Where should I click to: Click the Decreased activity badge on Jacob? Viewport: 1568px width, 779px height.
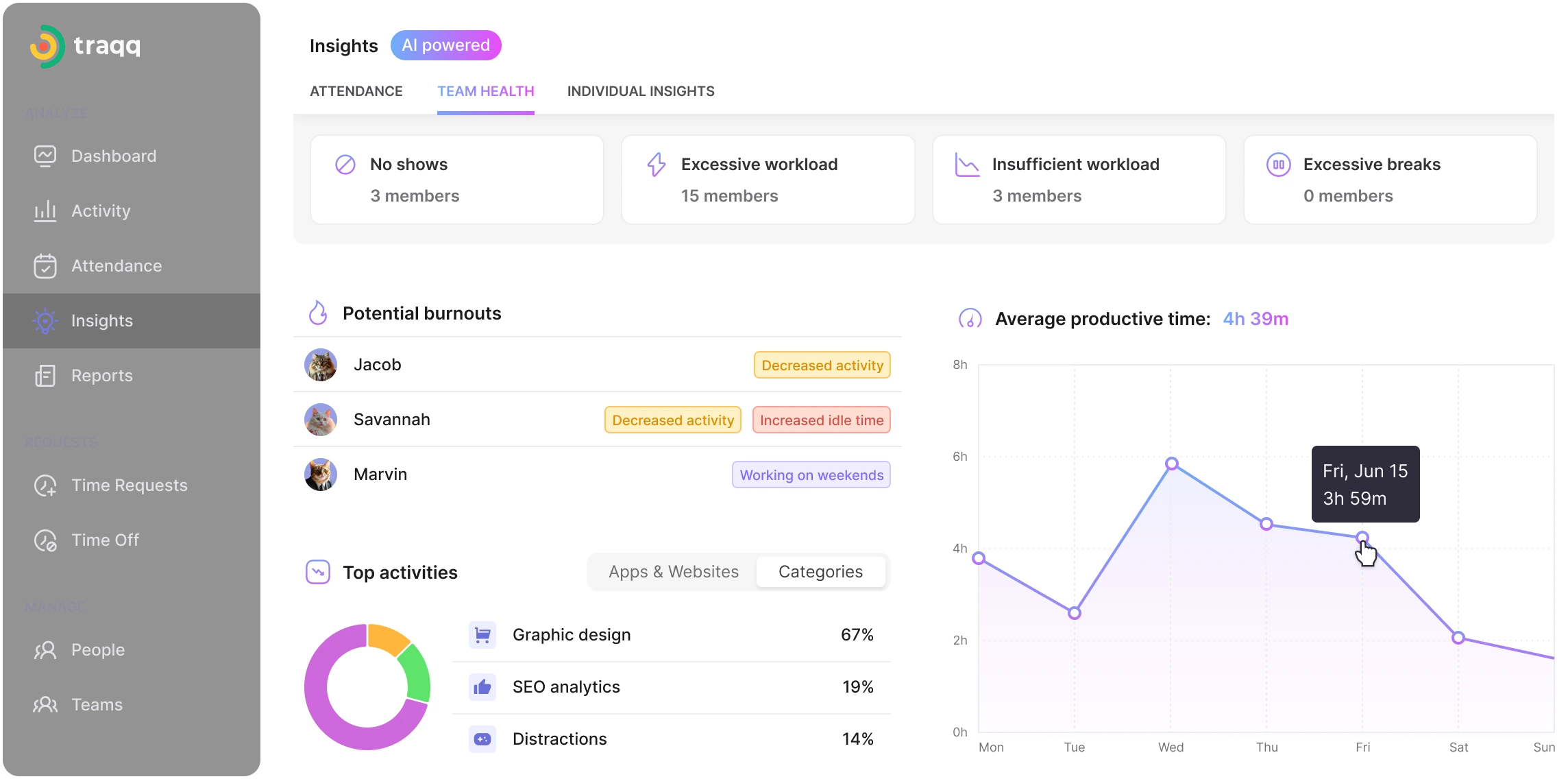pyautogui.click(x=822, y=365)
